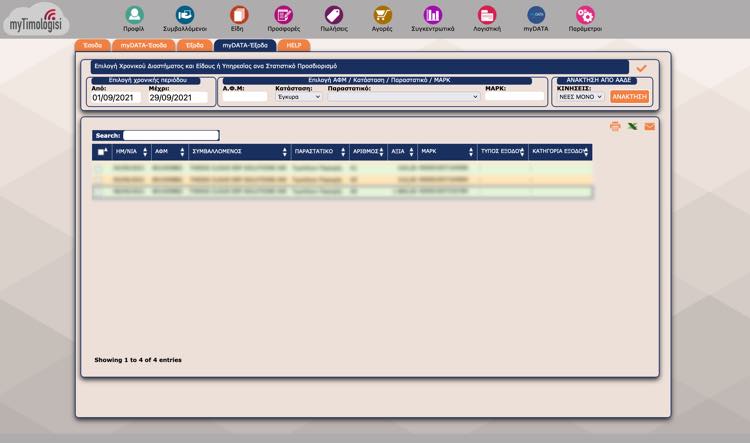Viewport: 750px width, 443px height.
Task: Expand the Κατάσταση dropdown
Action: point(298,97)
